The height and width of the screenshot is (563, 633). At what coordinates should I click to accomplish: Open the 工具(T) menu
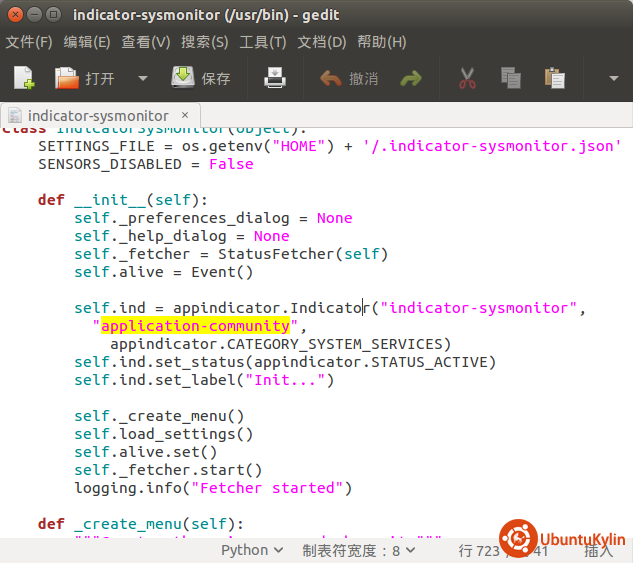coord(263,42)
